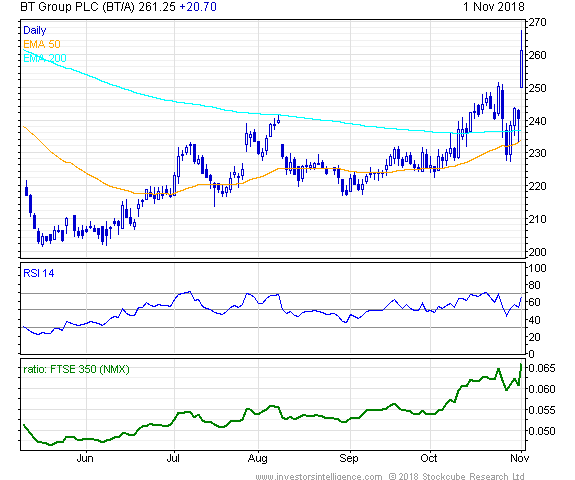Click the 0.055 ratio axis label
Viewport: 575px width, 480px height.
542,410
